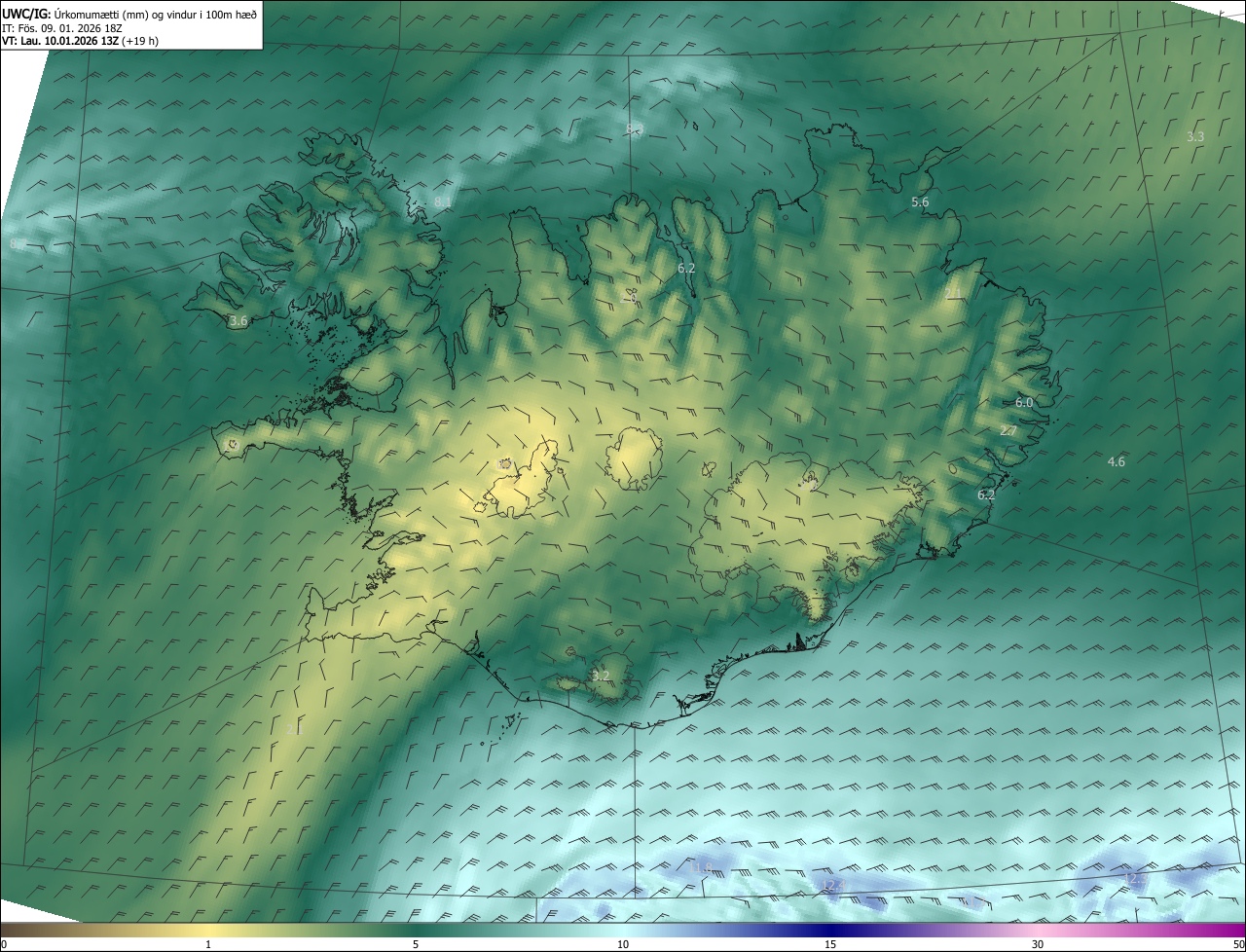1246x952 pixels.
Task: Select the 3.6 value label on the map
Action: point(238,320)
